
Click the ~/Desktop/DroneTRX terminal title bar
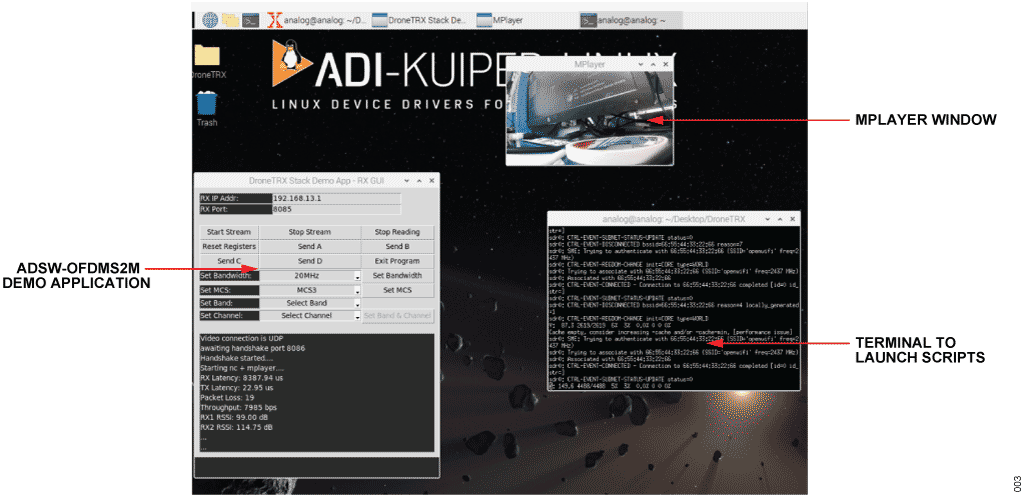(x=673, y=219)
